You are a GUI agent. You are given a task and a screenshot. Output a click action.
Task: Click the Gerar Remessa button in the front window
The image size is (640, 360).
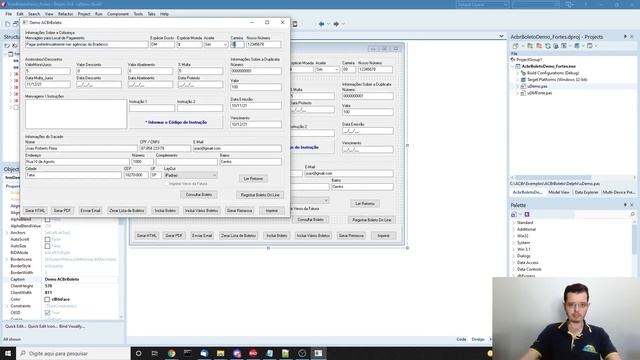coord(239,211)
